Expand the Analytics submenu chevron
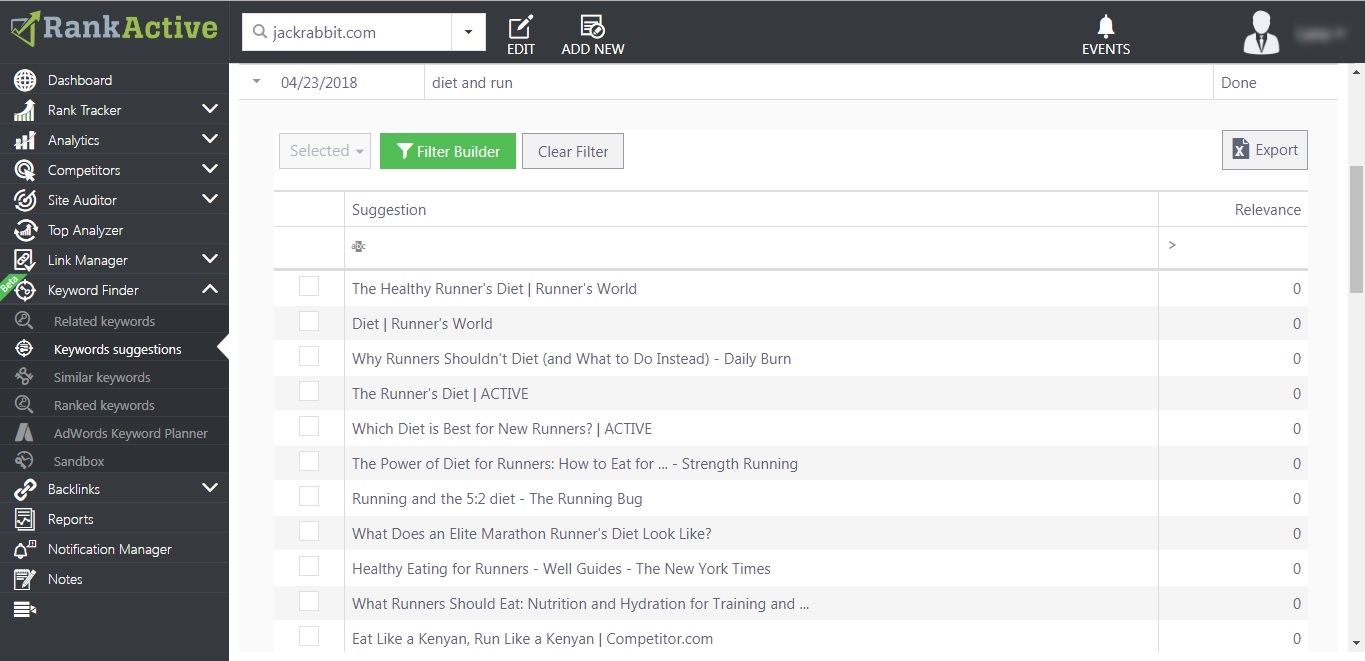 (x=210, y=139)
